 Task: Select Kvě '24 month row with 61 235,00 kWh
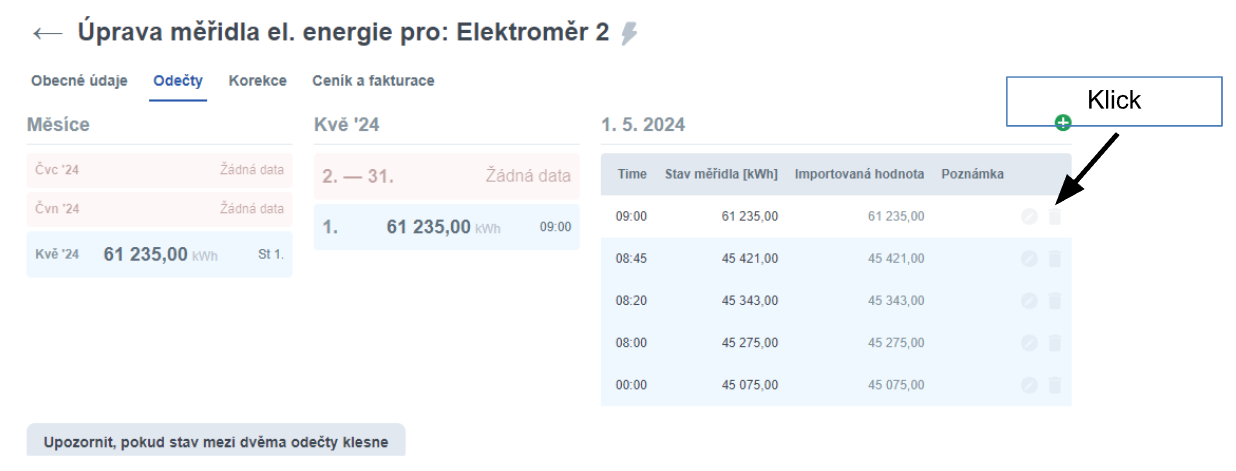(x=159, y=254)
